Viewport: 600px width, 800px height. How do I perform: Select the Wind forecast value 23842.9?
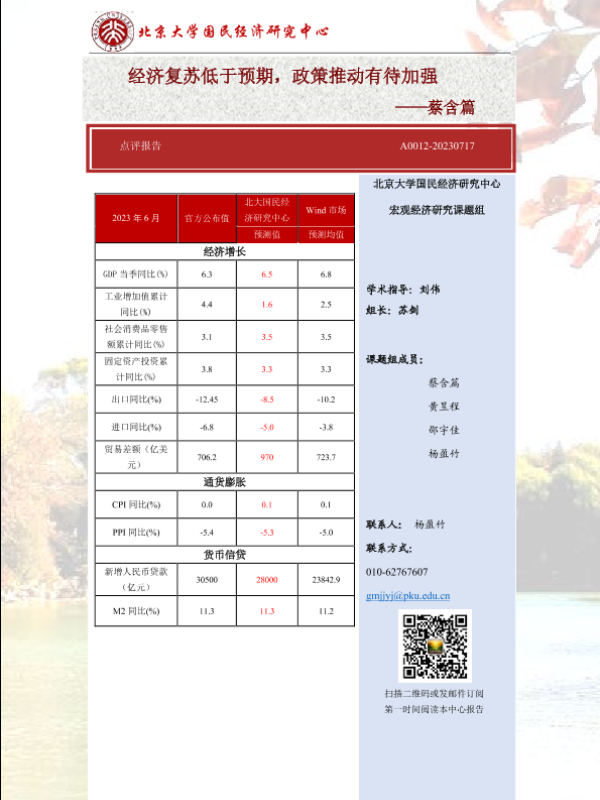tap(326, 580)
